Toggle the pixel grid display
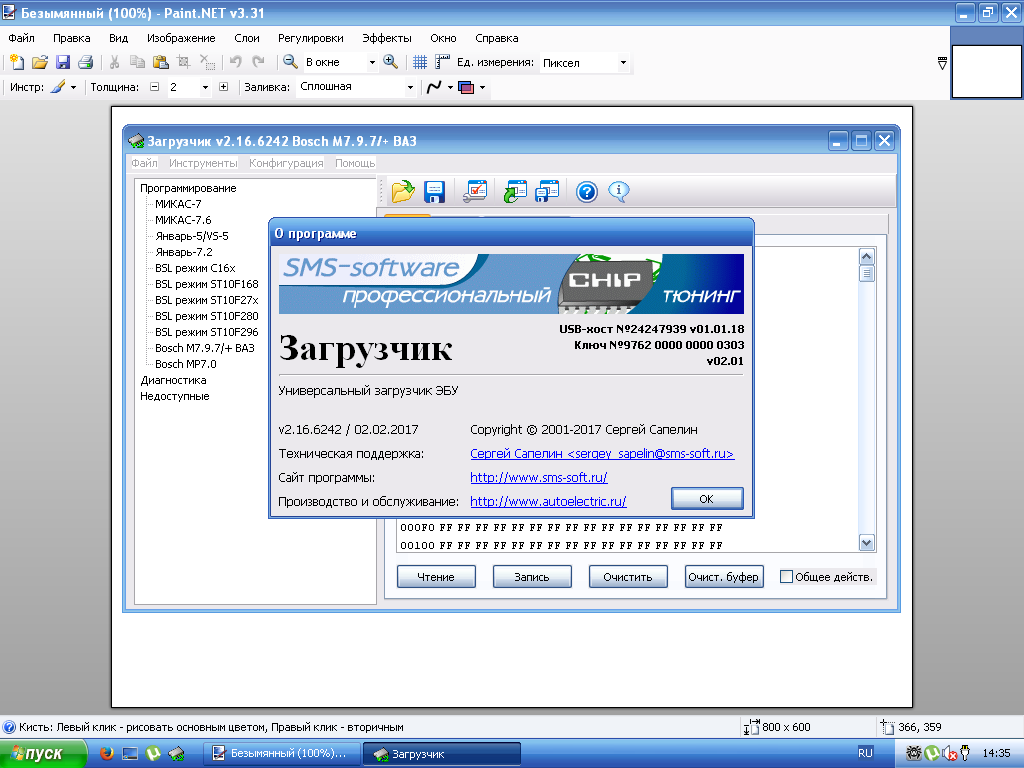 click(x=421, y=62)
